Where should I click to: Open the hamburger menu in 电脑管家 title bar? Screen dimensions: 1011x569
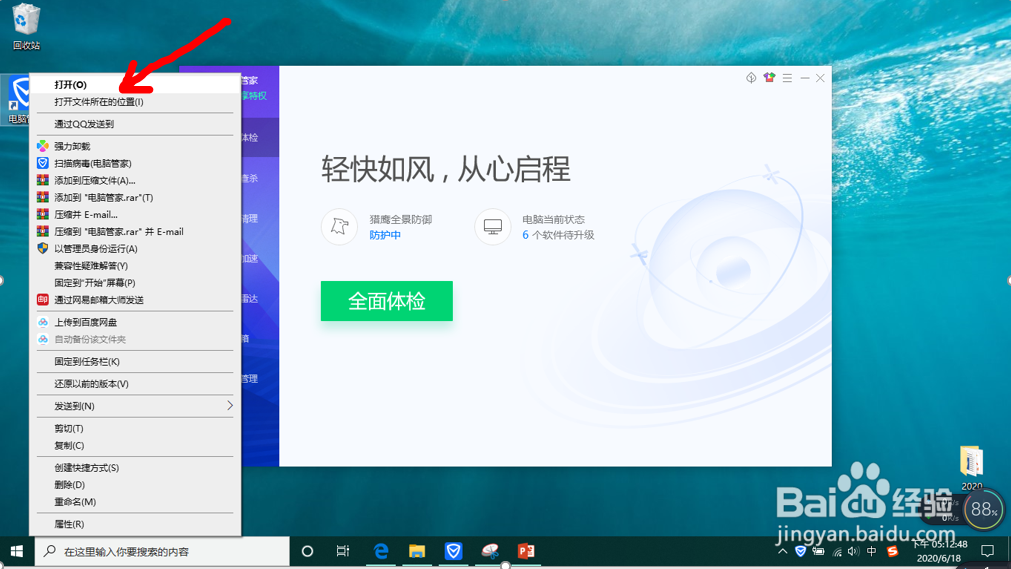tap(787, 78)
